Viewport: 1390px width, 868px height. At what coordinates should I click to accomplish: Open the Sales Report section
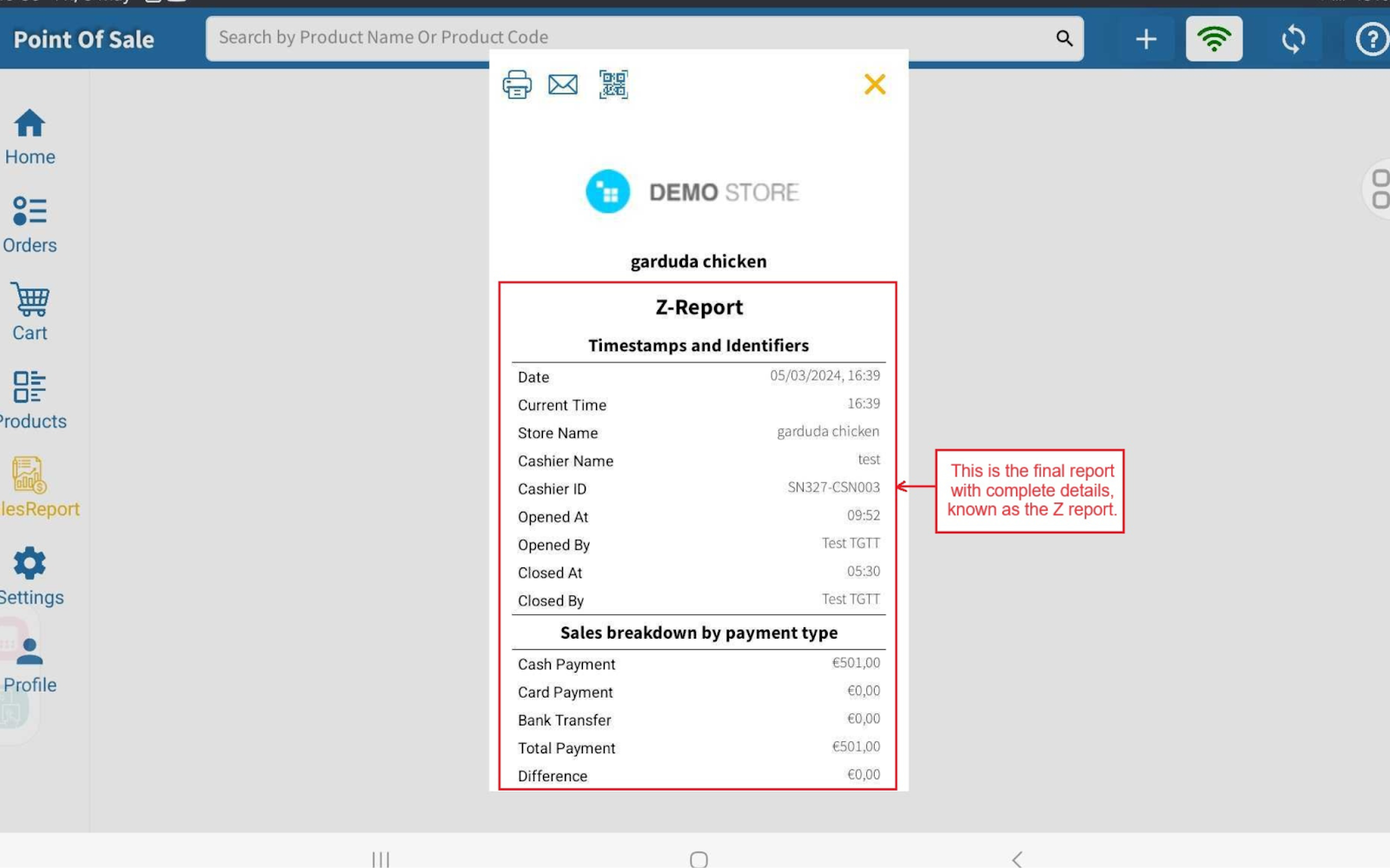pyautogui.click(x=30, y=487)
